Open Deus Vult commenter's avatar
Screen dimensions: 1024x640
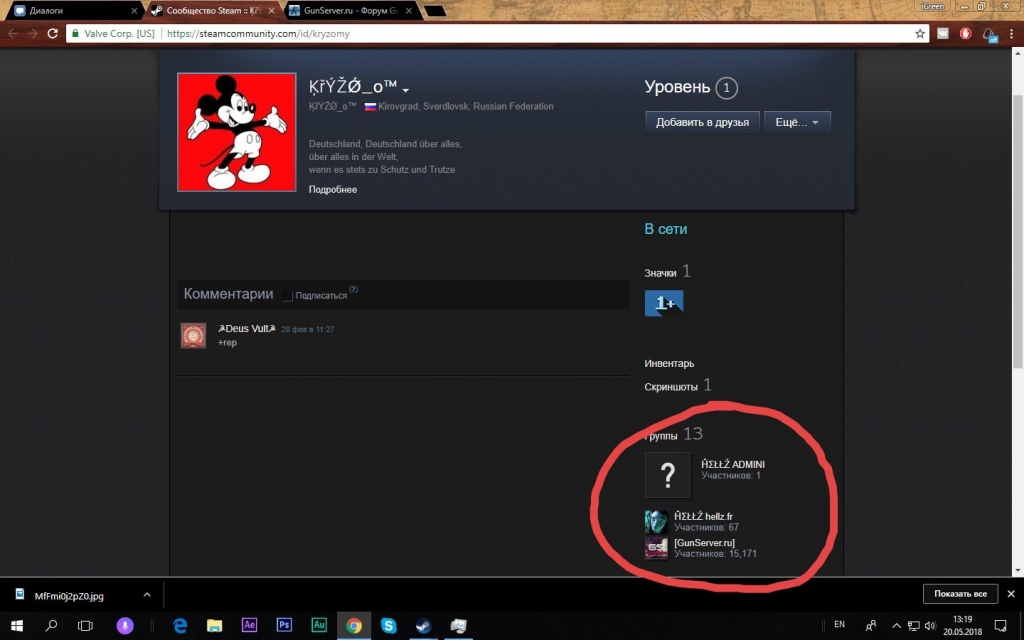tap(193, 335)
